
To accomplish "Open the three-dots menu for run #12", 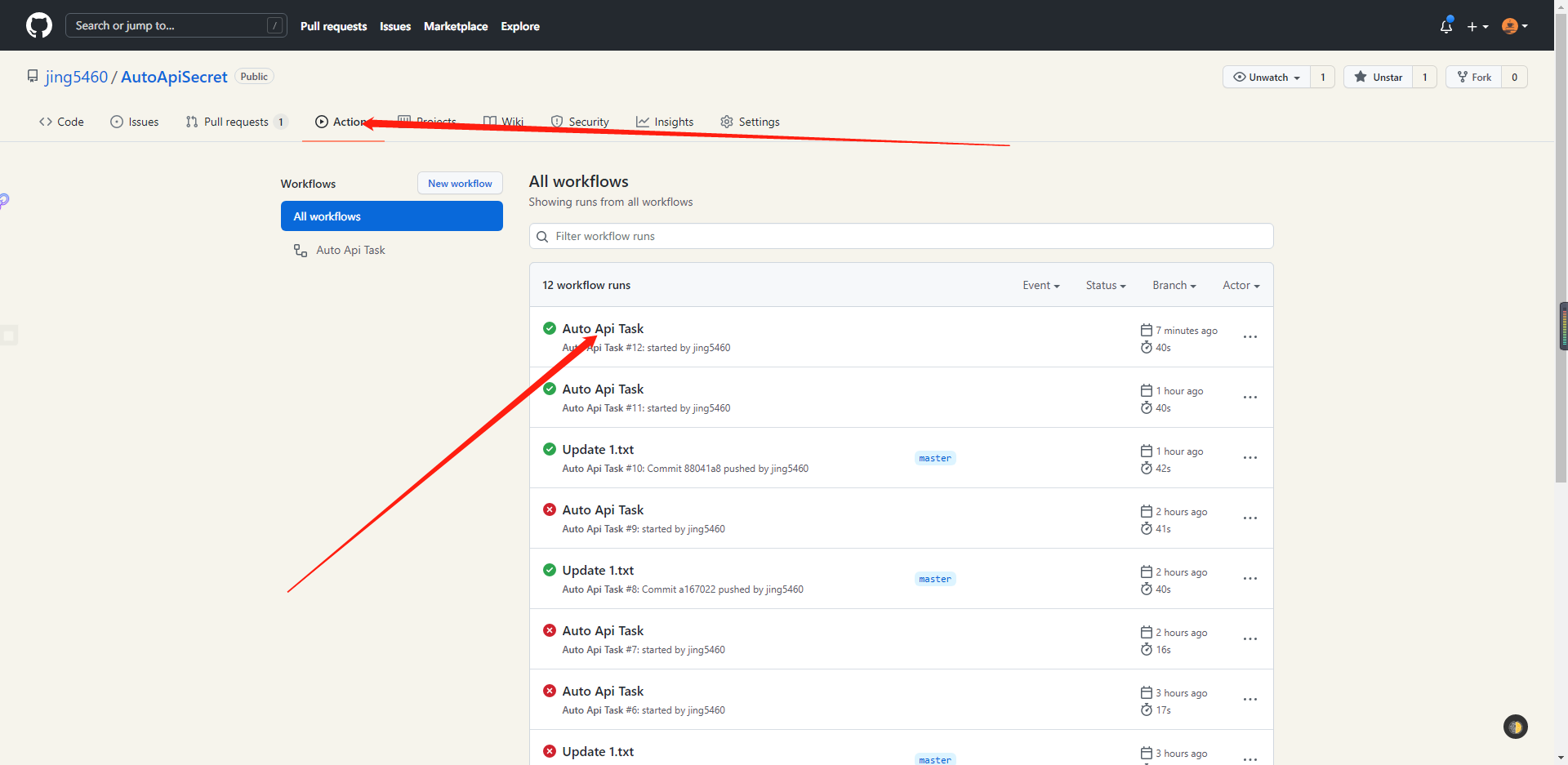I will point(1250,336).
